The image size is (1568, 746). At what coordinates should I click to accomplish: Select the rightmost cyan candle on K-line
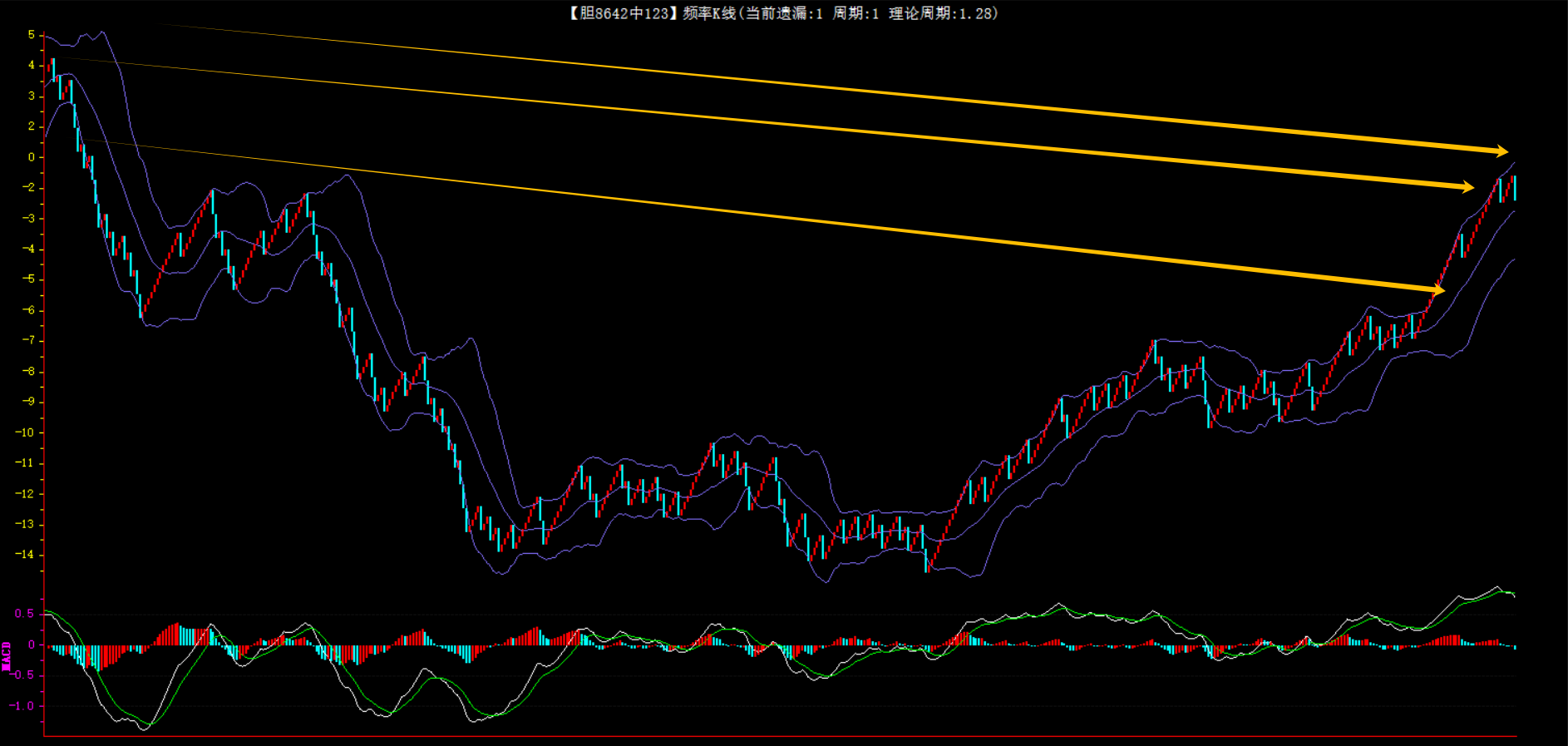1515,188
